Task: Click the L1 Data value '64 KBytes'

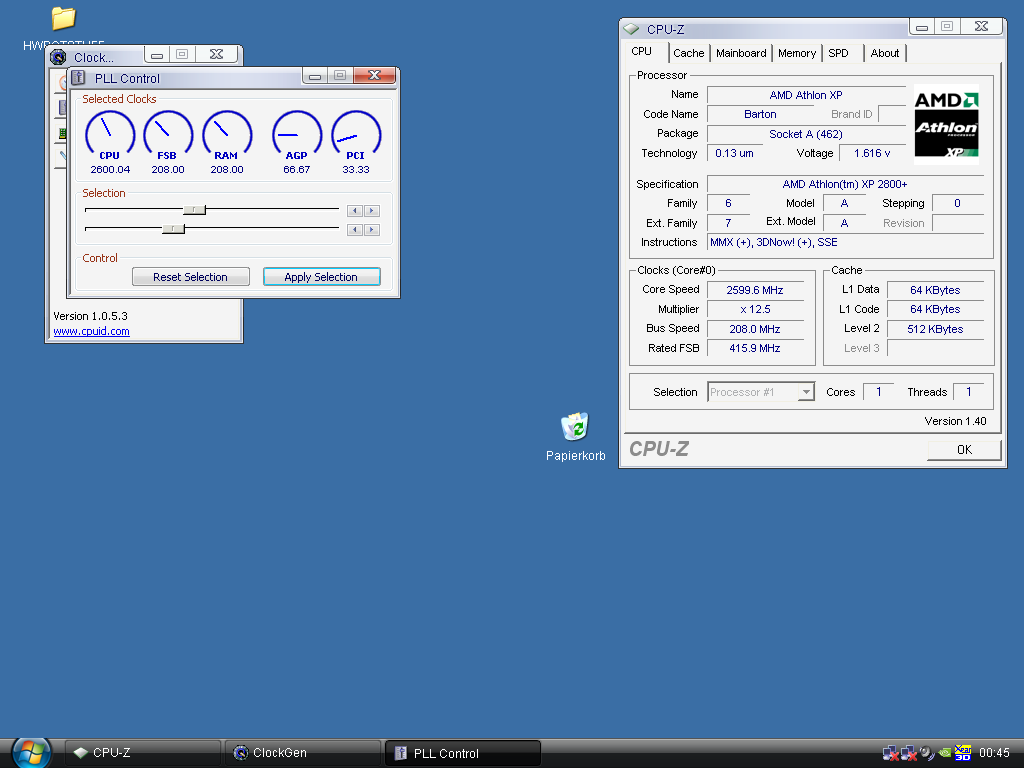Action: (x=935, y=290)
